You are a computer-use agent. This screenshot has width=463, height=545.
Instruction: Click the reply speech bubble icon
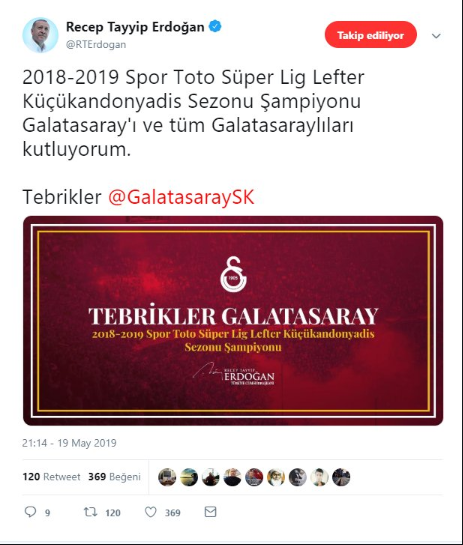(30, 512)
